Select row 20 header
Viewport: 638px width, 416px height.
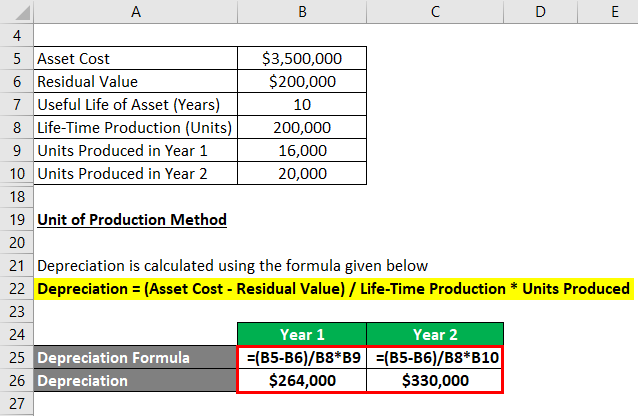[17, 243]
